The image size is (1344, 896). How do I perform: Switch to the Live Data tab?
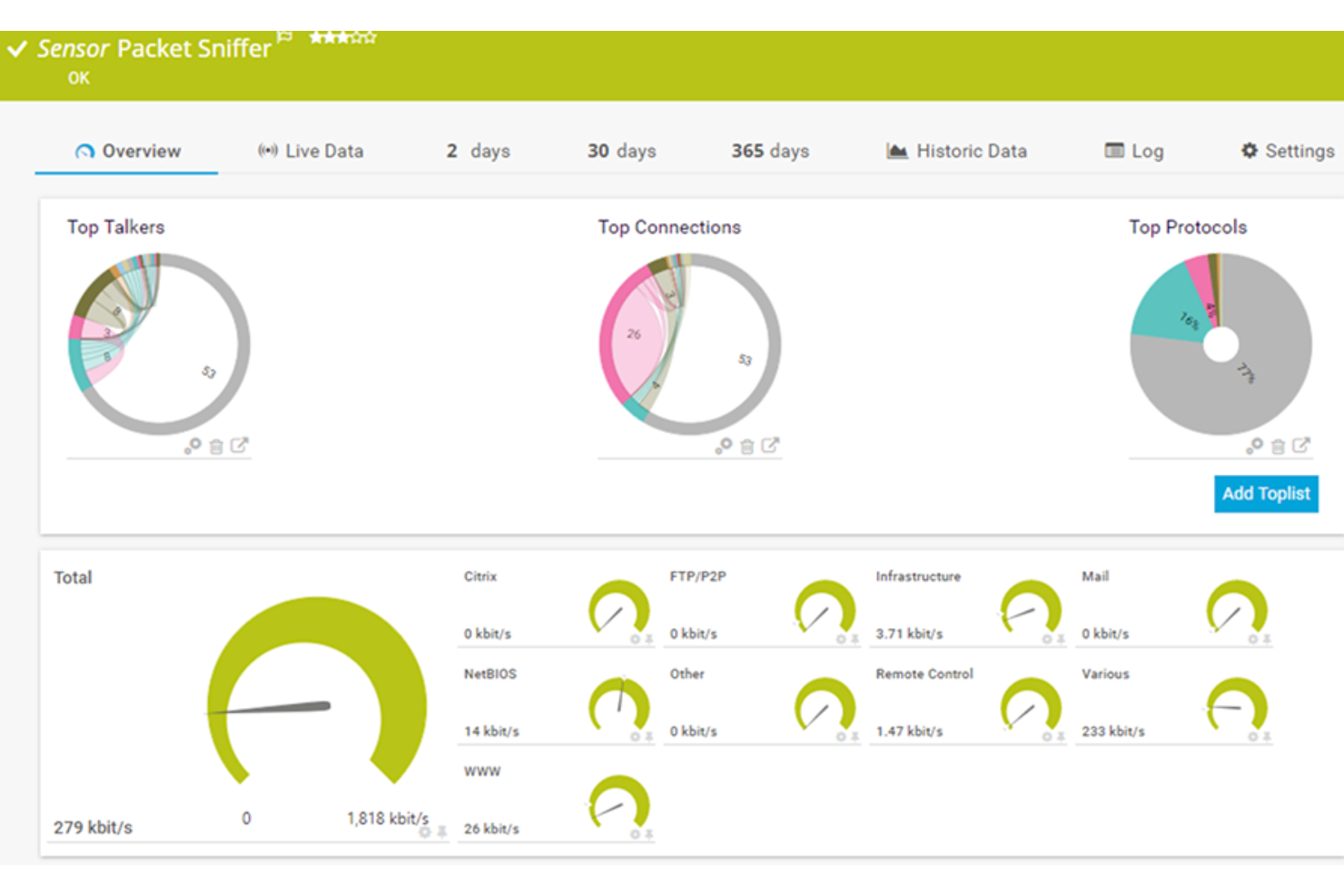(x=311, y=151)
